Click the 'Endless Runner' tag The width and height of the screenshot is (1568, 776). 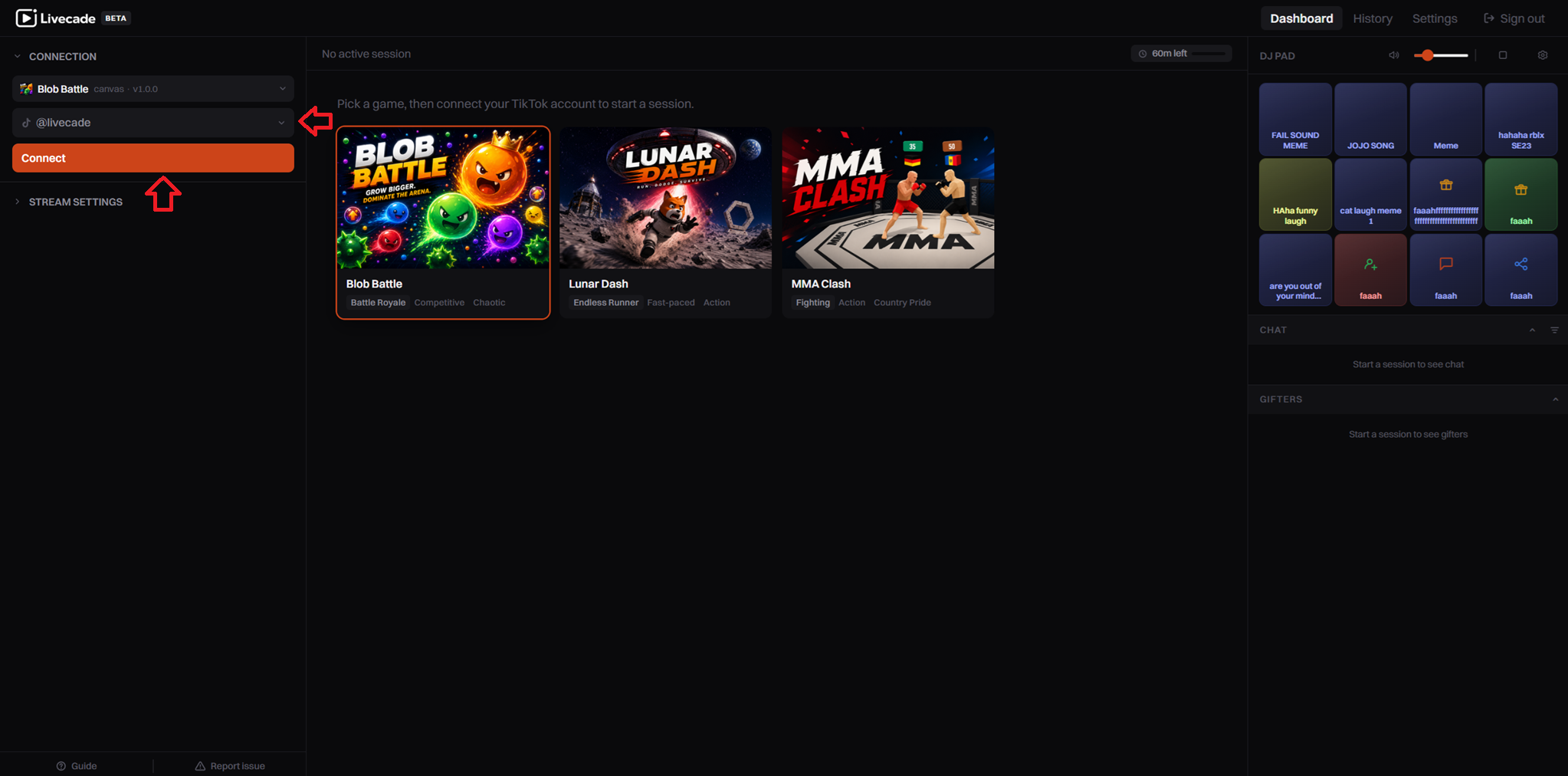(x=605, y=303)
